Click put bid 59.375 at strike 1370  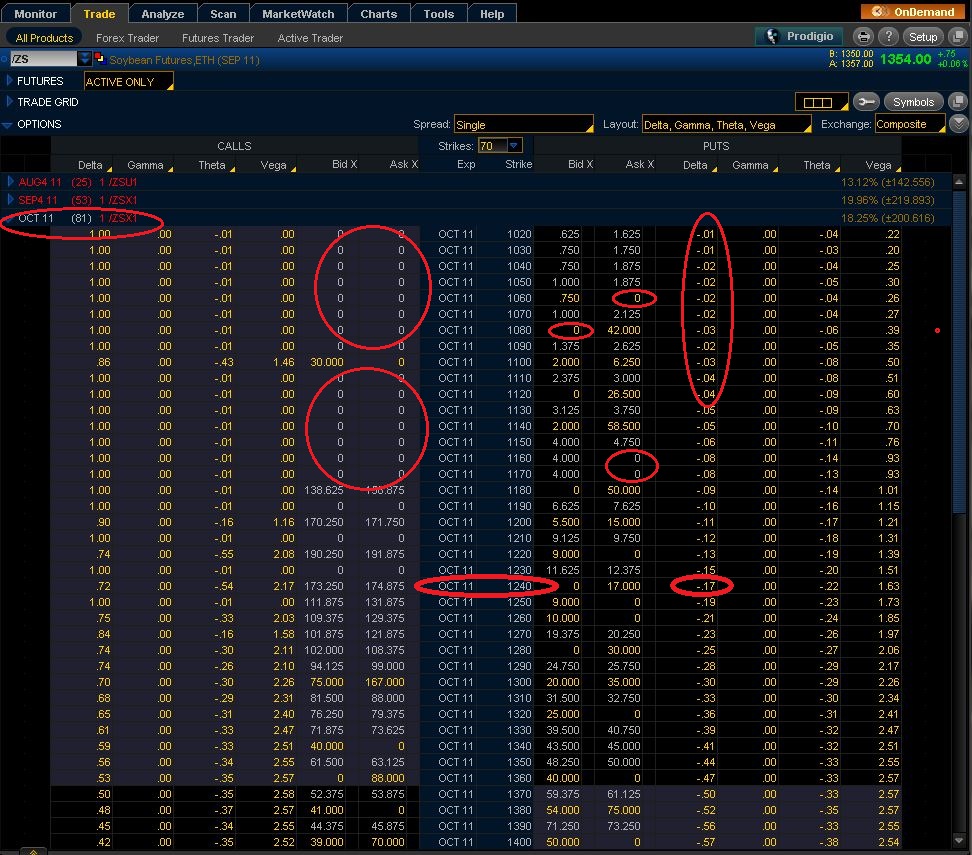(x=563, y=794)
